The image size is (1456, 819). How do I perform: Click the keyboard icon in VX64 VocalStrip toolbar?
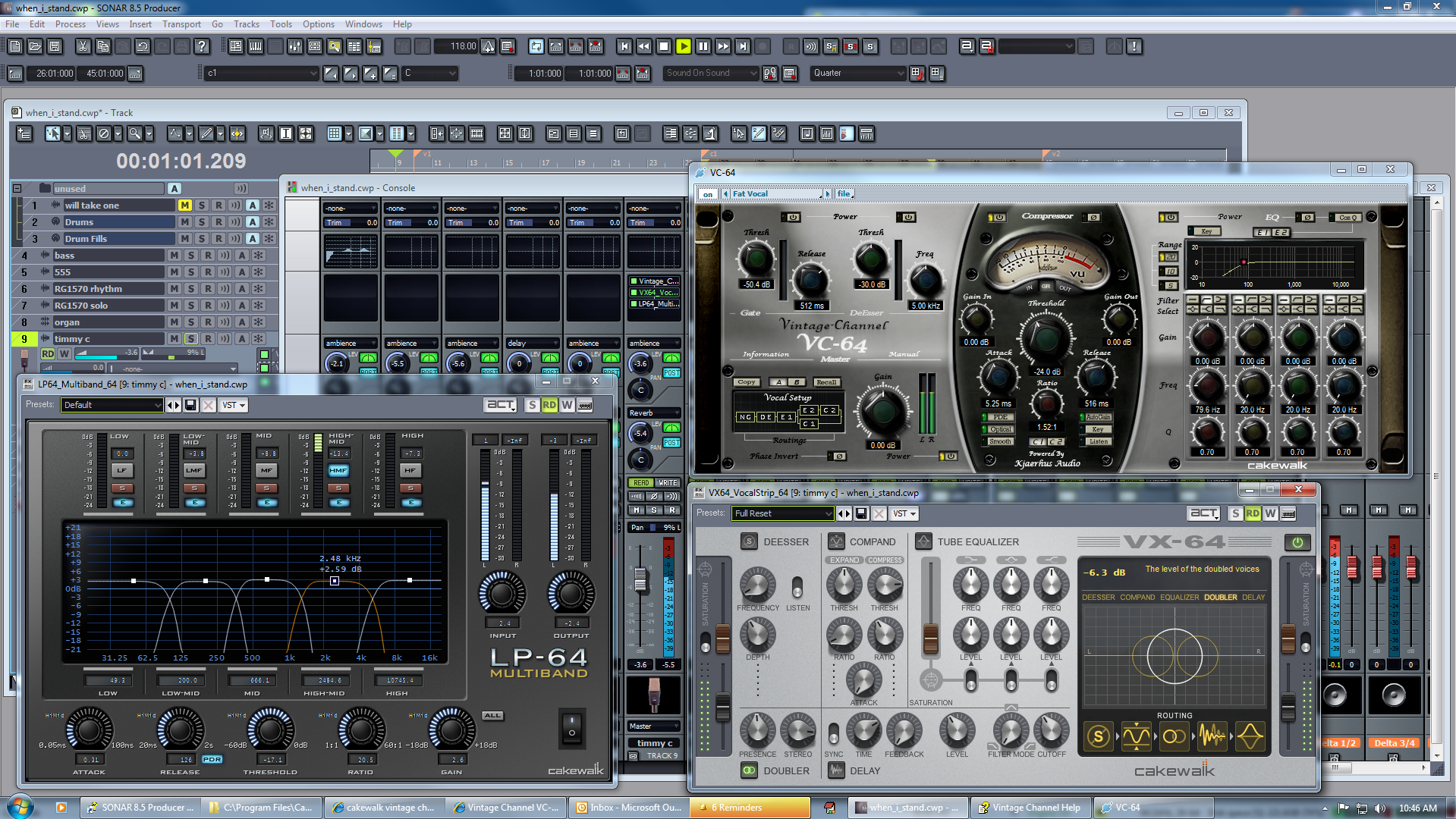(x=1288, y=513)
